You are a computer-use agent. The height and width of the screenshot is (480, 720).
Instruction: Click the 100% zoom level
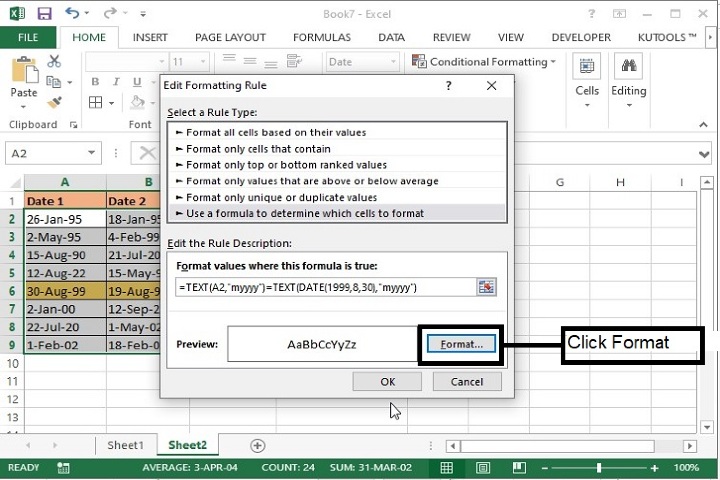tap(686, 468)
